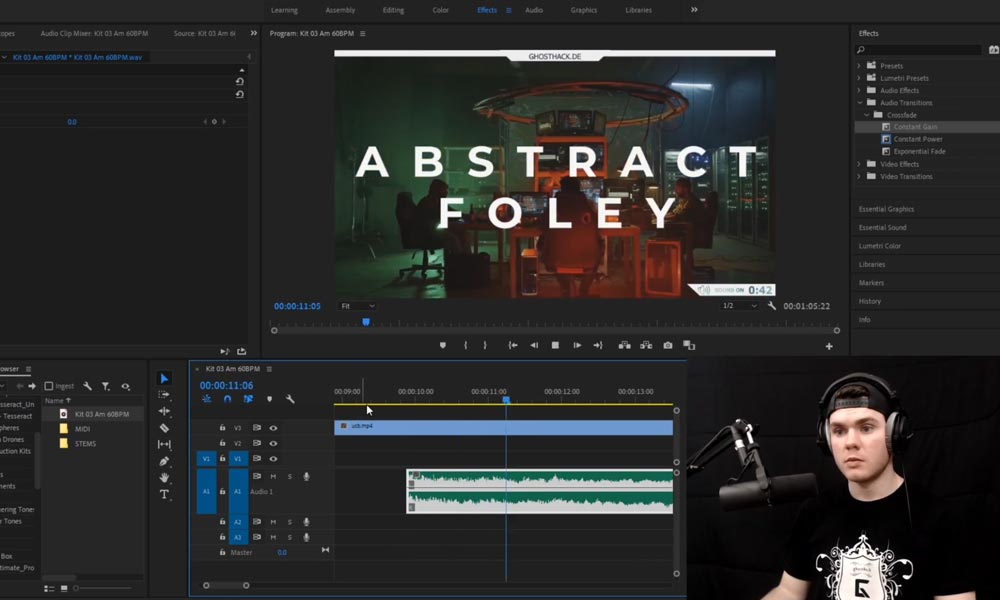Click the Mark In button

click(x=466, y=345)
